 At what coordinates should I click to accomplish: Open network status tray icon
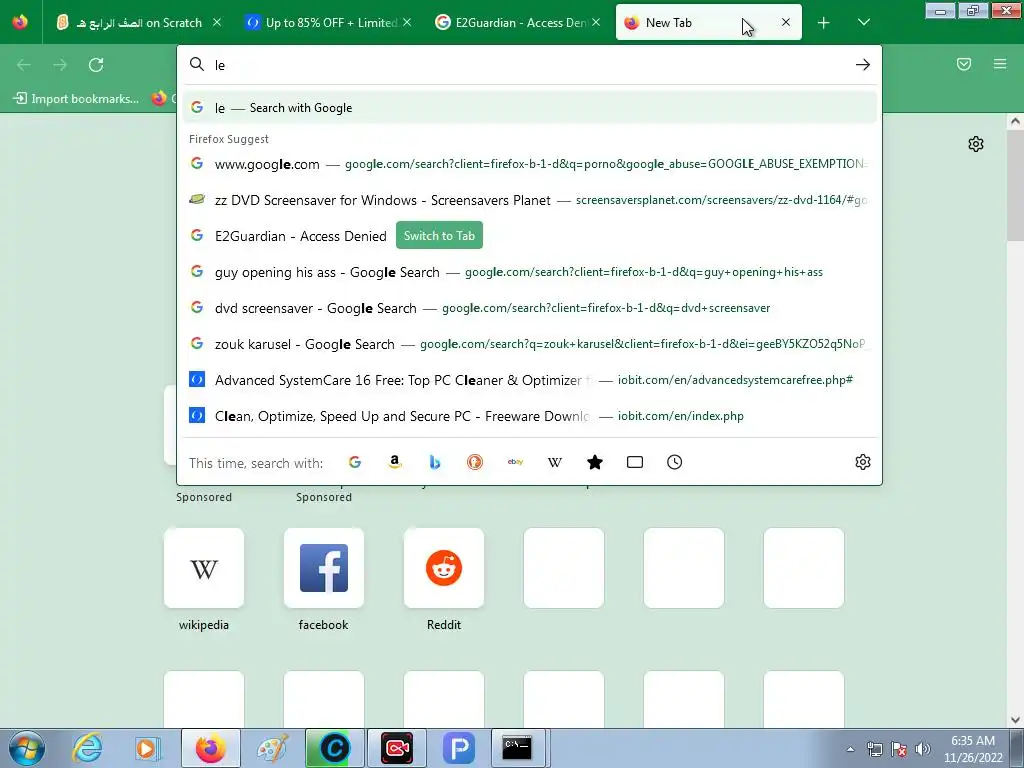(x=874, y=749)
